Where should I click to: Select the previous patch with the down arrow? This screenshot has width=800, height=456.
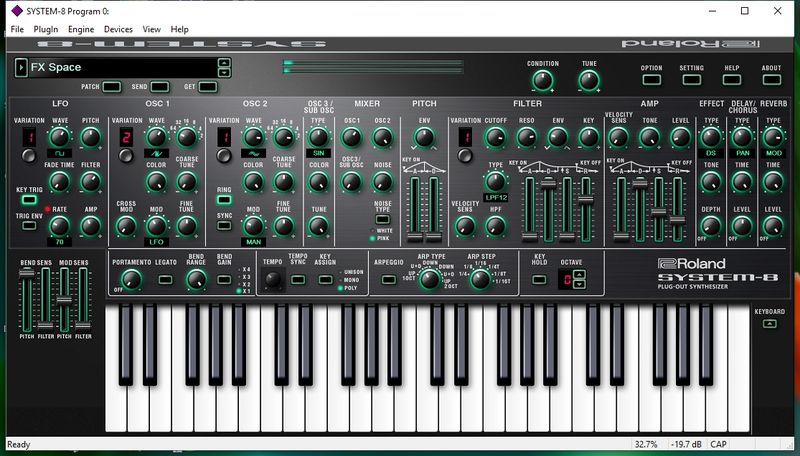click(224, 72)
